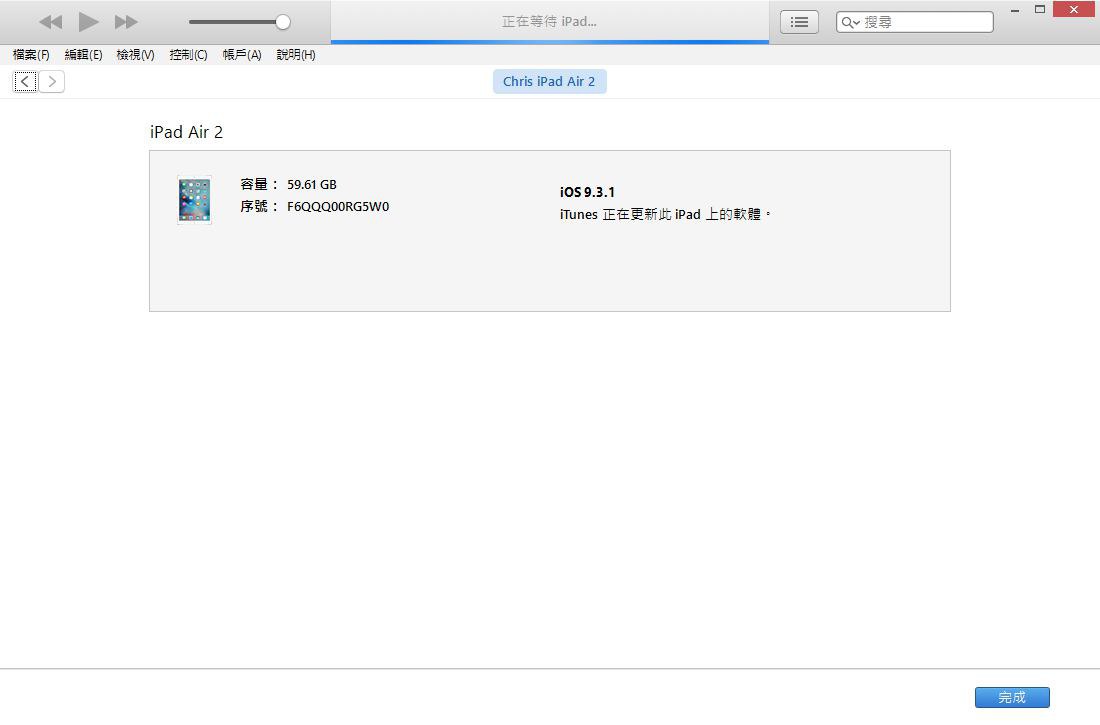Go back with the left arrow button
The width and height of the screenshot is (1100, 725).
25,82
